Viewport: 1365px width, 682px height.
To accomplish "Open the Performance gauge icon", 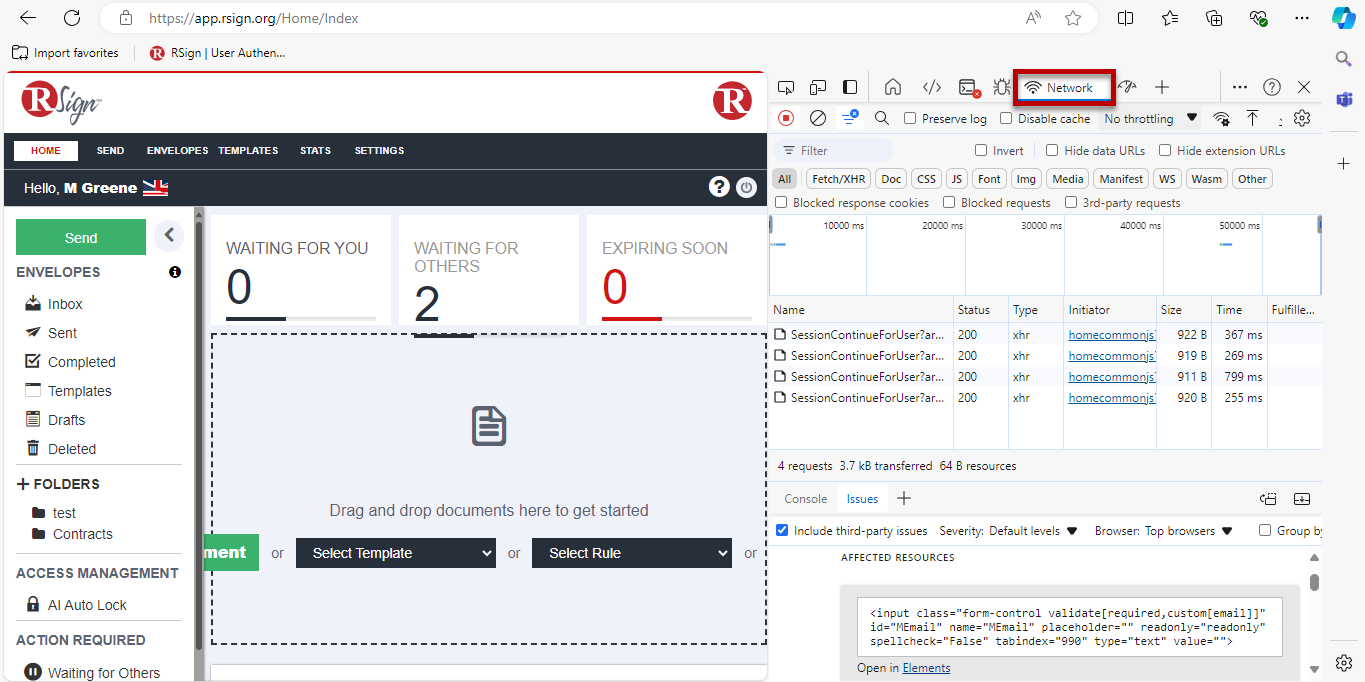I will pos(1127,87).
